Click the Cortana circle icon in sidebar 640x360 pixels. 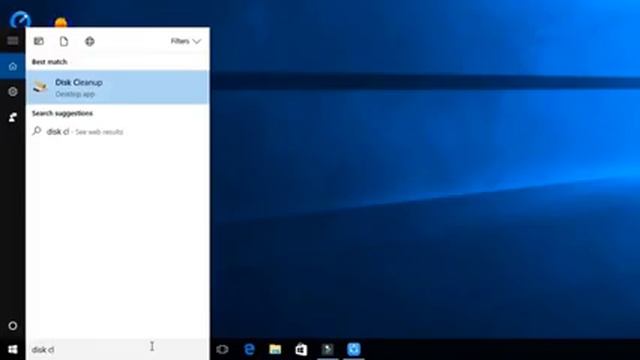(13, 326)
